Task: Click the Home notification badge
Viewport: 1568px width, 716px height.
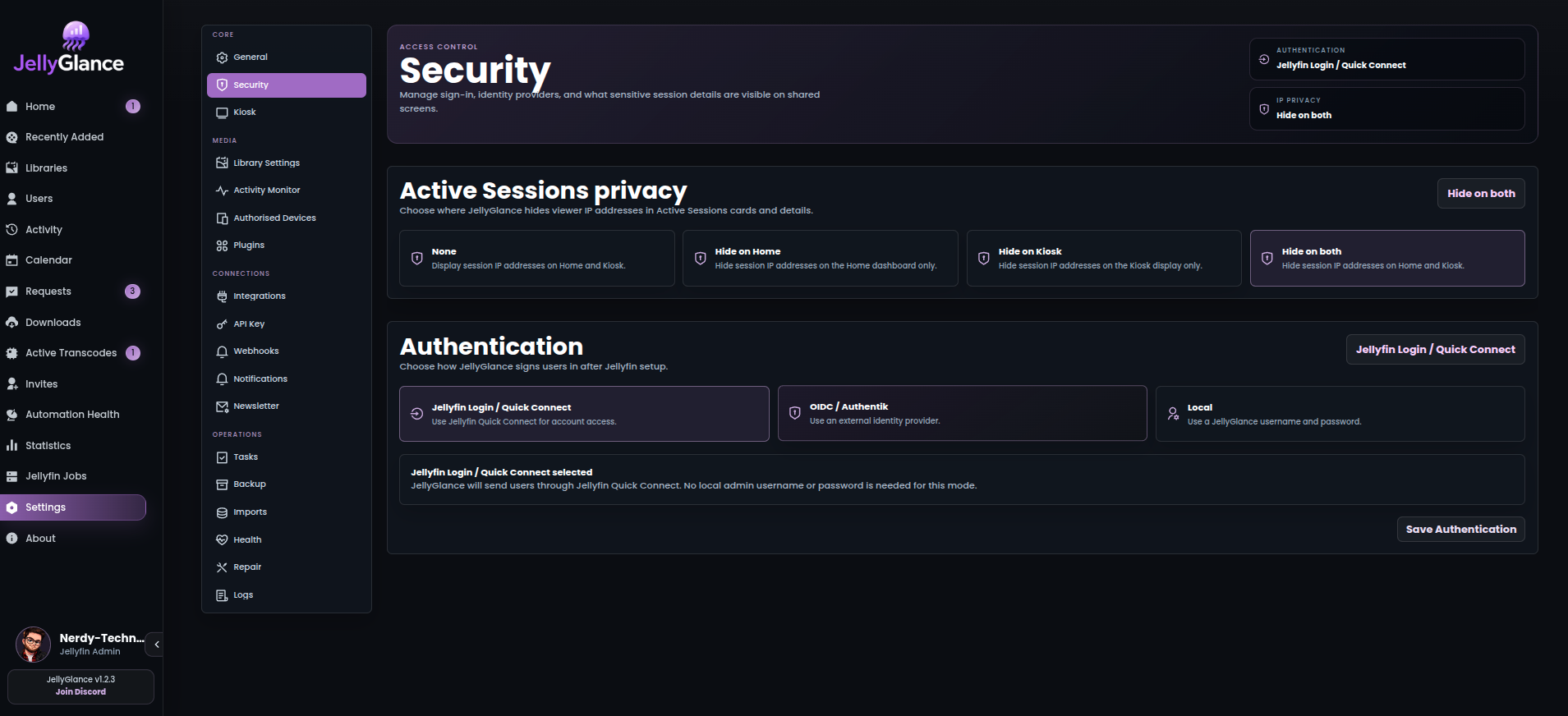Action: (x=132, y=107)
